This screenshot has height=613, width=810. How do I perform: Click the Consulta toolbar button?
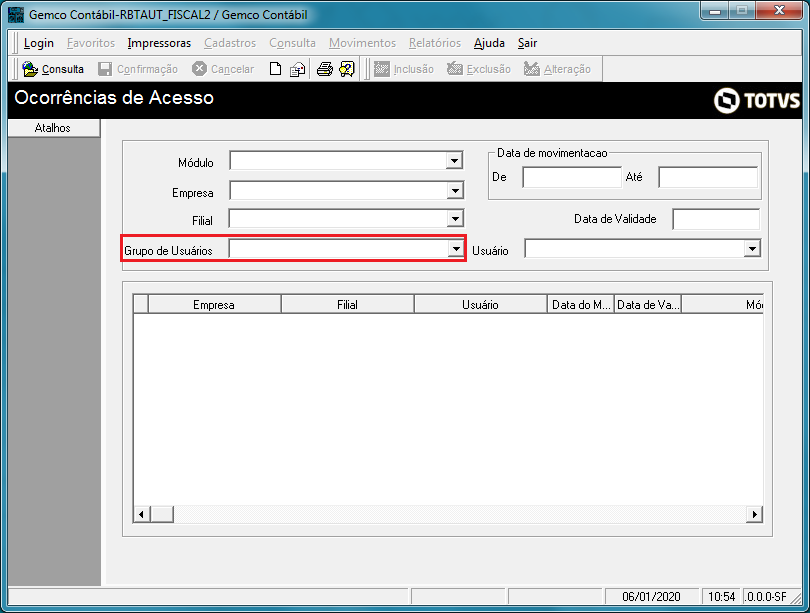53,69
